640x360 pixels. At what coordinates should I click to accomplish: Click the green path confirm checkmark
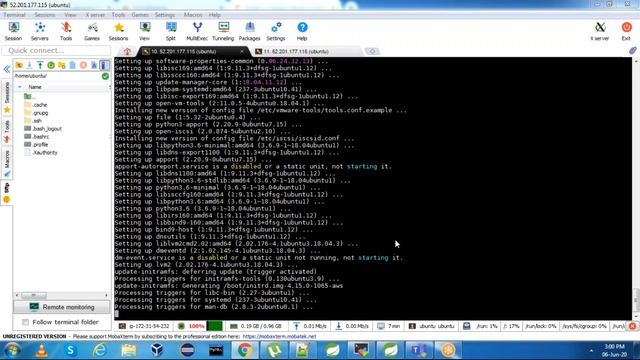(x=105, y=76)
